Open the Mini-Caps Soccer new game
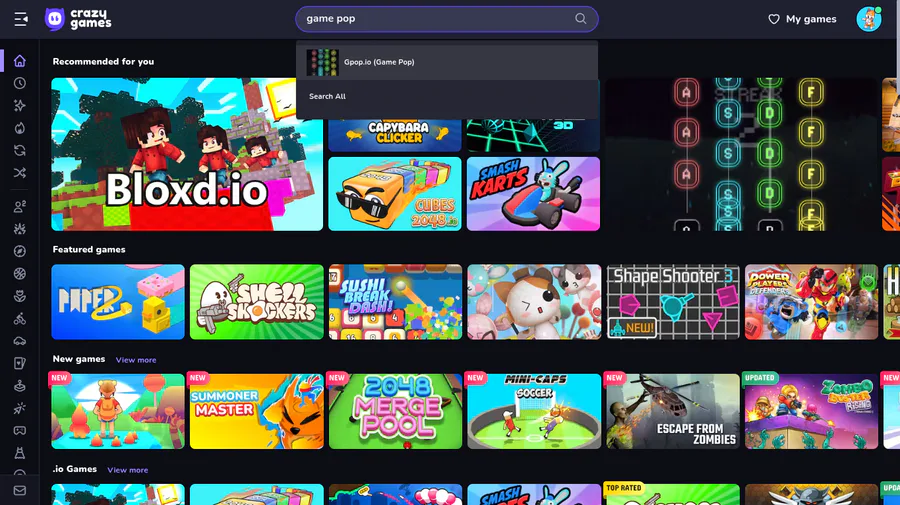Viewport: 900px width, 505px height. [x=534, y=411]
